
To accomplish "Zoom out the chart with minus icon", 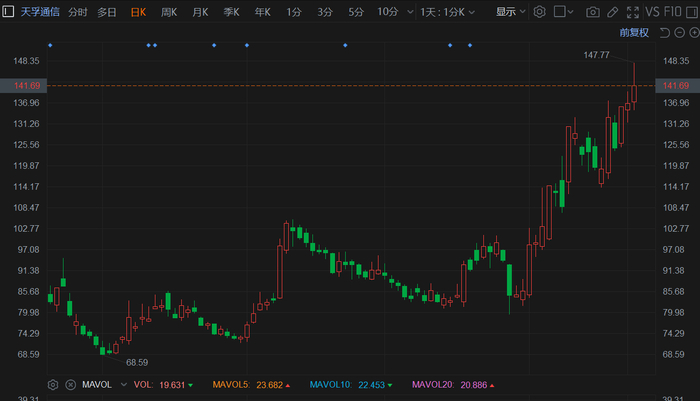I will (x=679, y=33).
